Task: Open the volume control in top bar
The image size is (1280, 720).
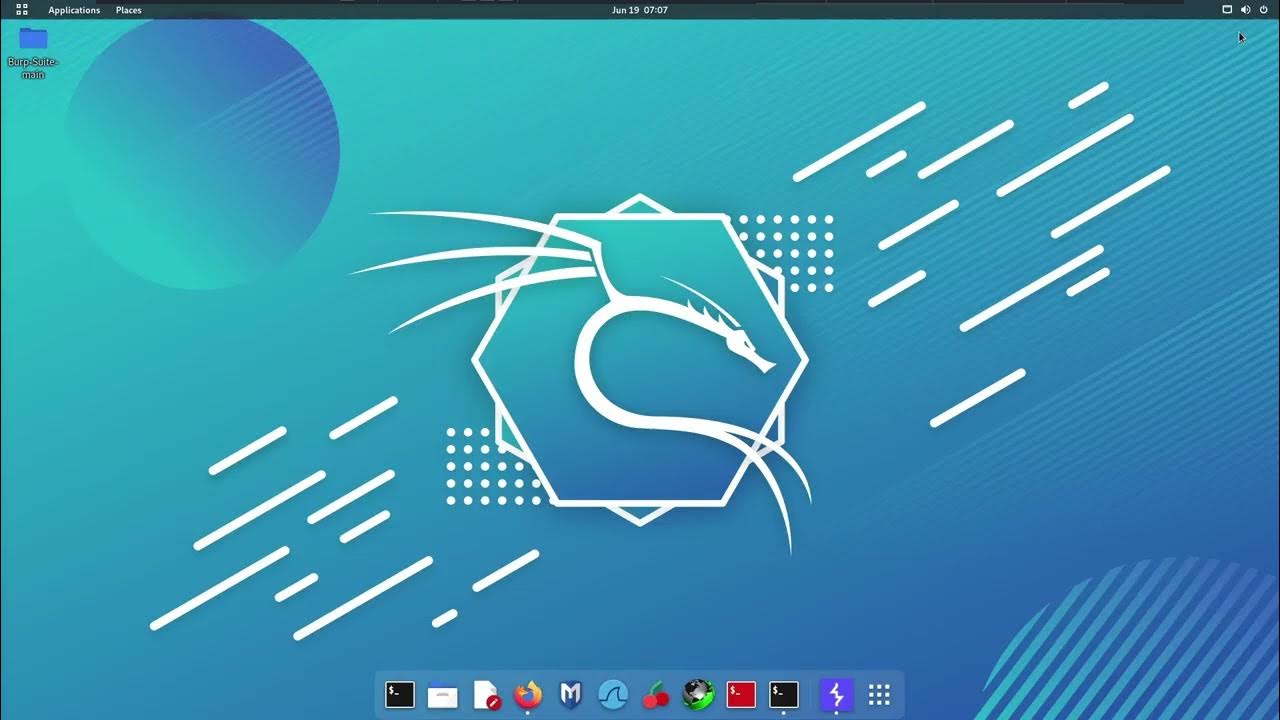Action: (x=1245, y=10)
